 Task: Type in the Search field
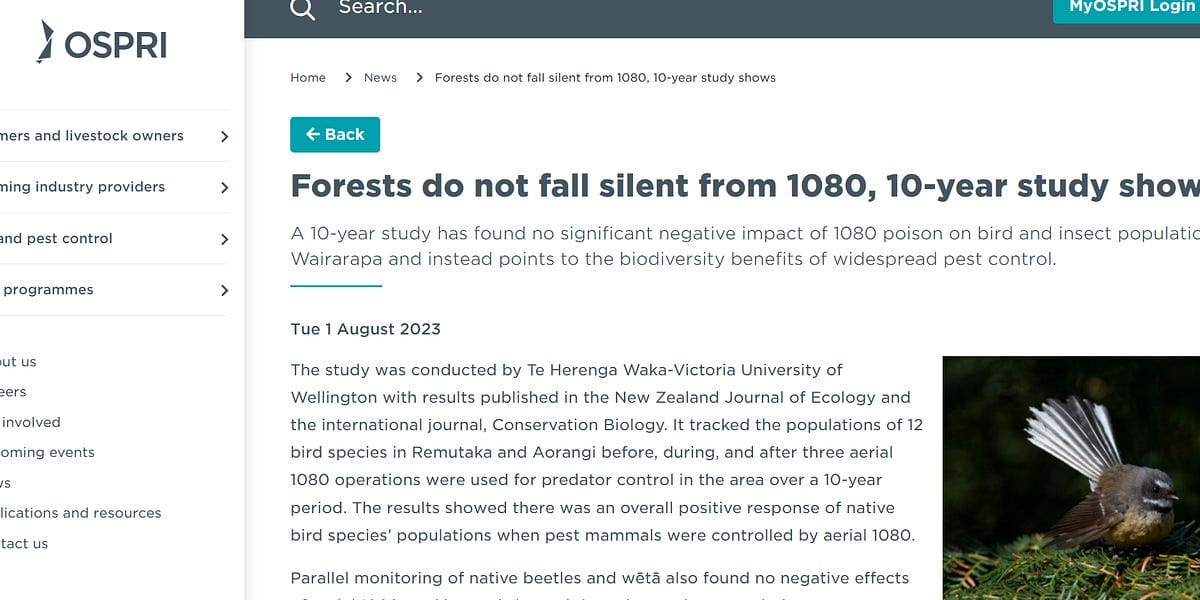pyautogui.click(x=600, y=9)
